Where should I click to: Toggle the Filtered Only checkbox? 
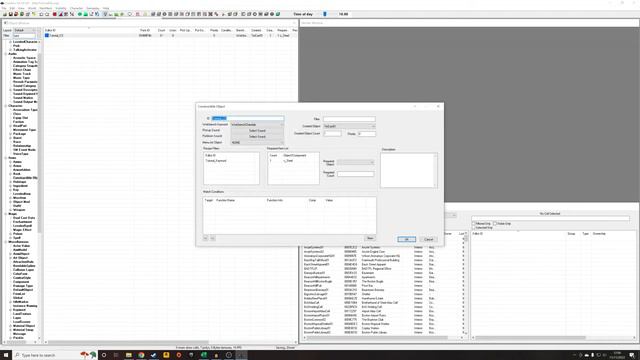(474, 224)
